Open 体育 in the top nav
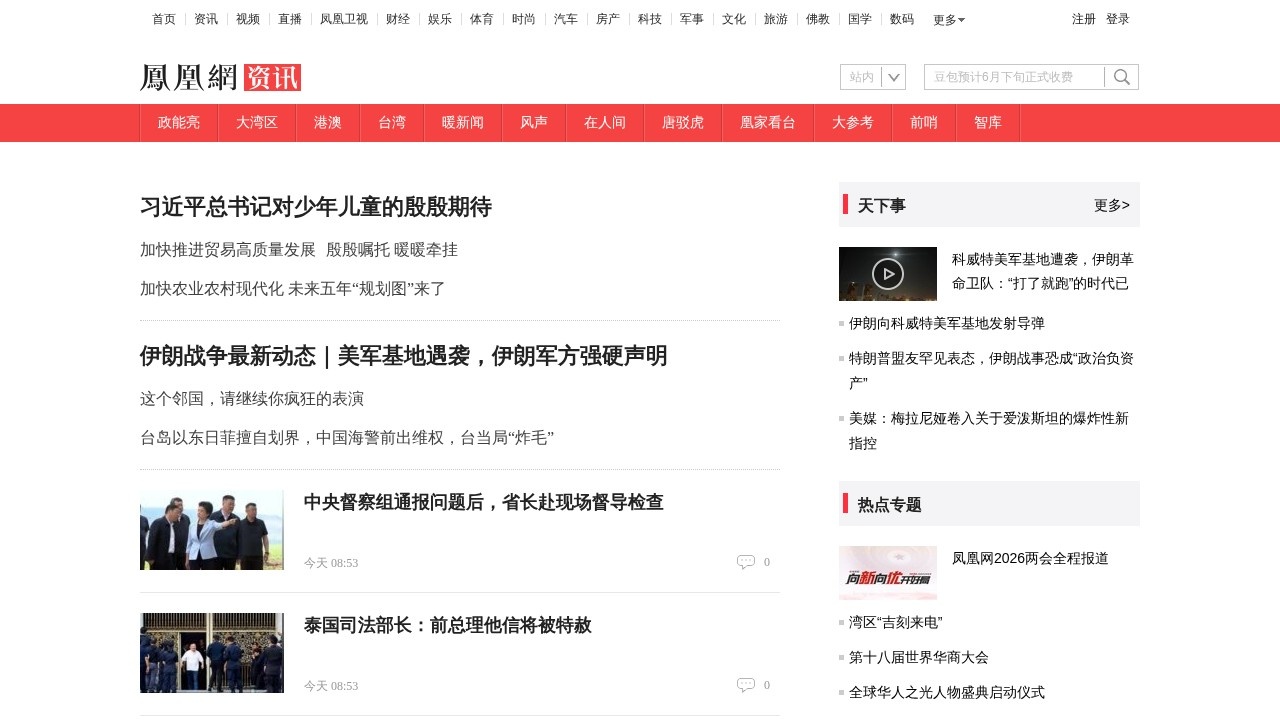 point(482,19)
